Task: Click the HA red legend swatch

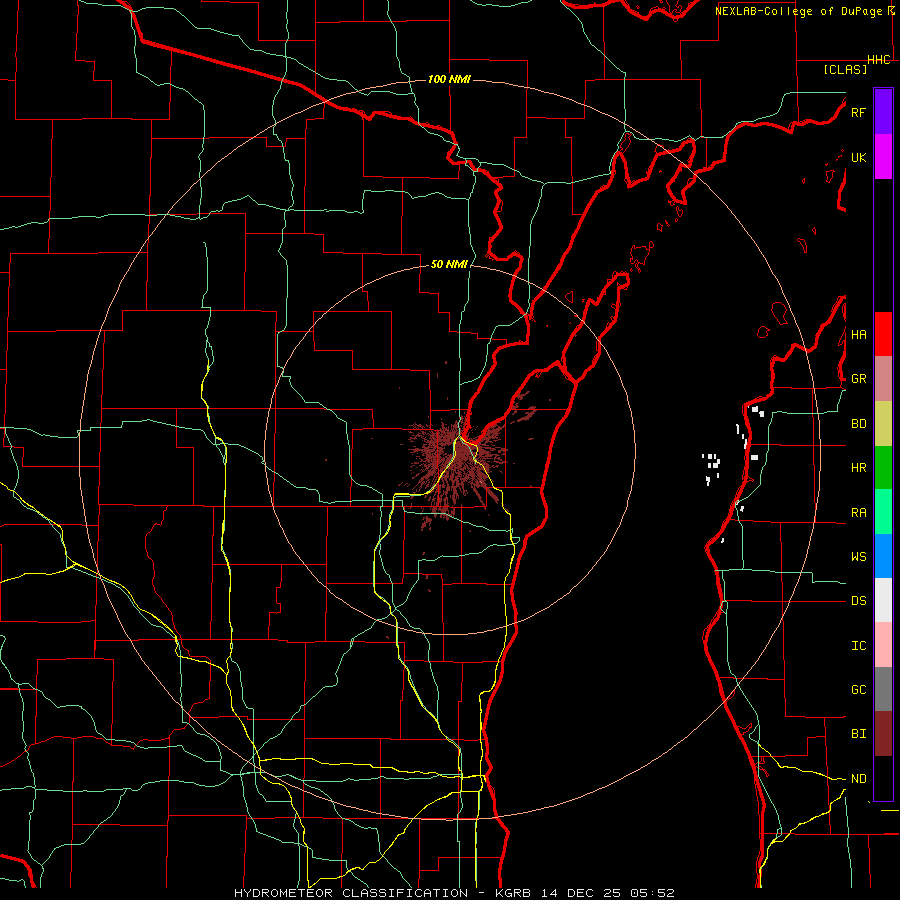Action: (883, 334)
